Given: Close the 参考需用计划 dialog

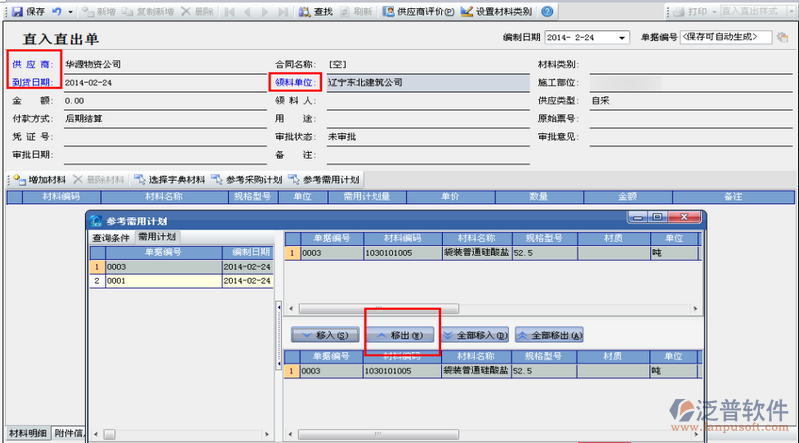Looking at the screenshot, I should [x=684, y=217].
